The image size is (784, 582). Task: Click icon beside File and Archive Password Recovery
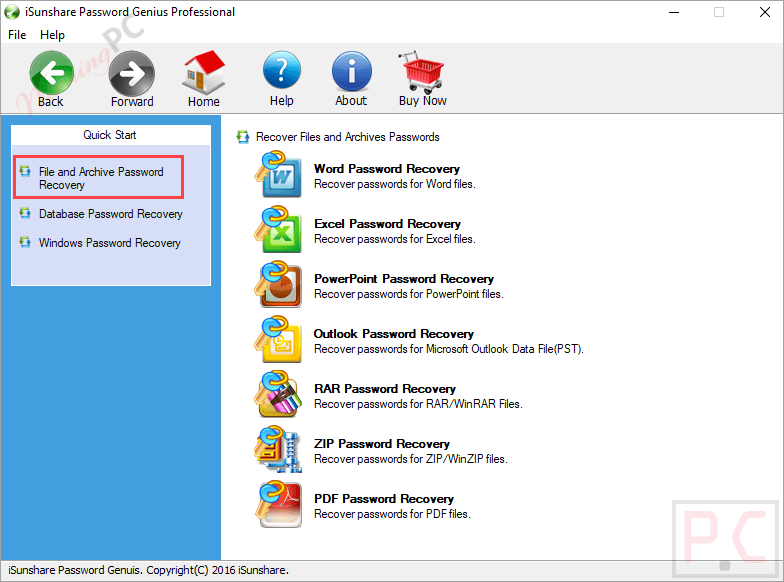coord(25,172)
